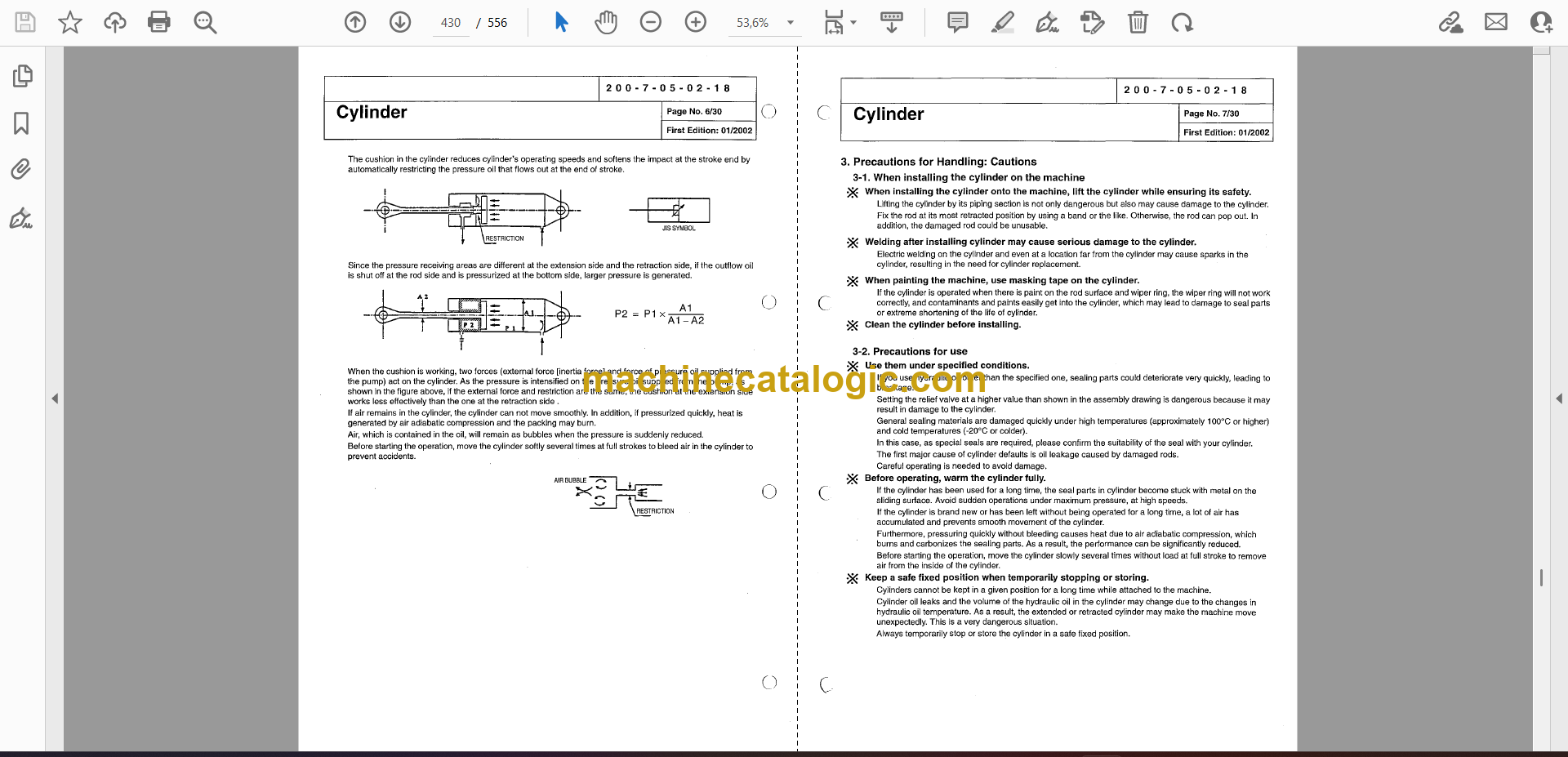Viewport: 1568px width, 757px height.
Task: Edit the current page number field
Action: point(451,23)
